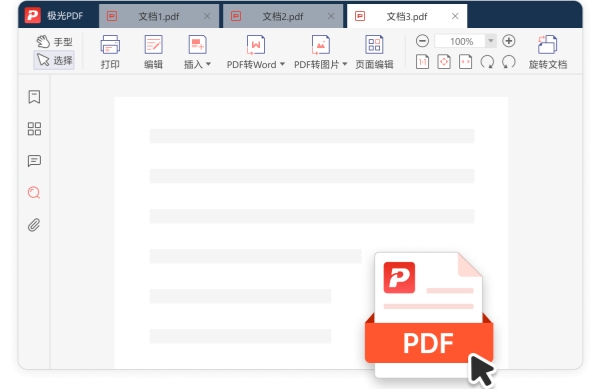Screen dimensions: 600x389
Task: Open the 编辑 edit tool
Action: (x=153, y=52)
